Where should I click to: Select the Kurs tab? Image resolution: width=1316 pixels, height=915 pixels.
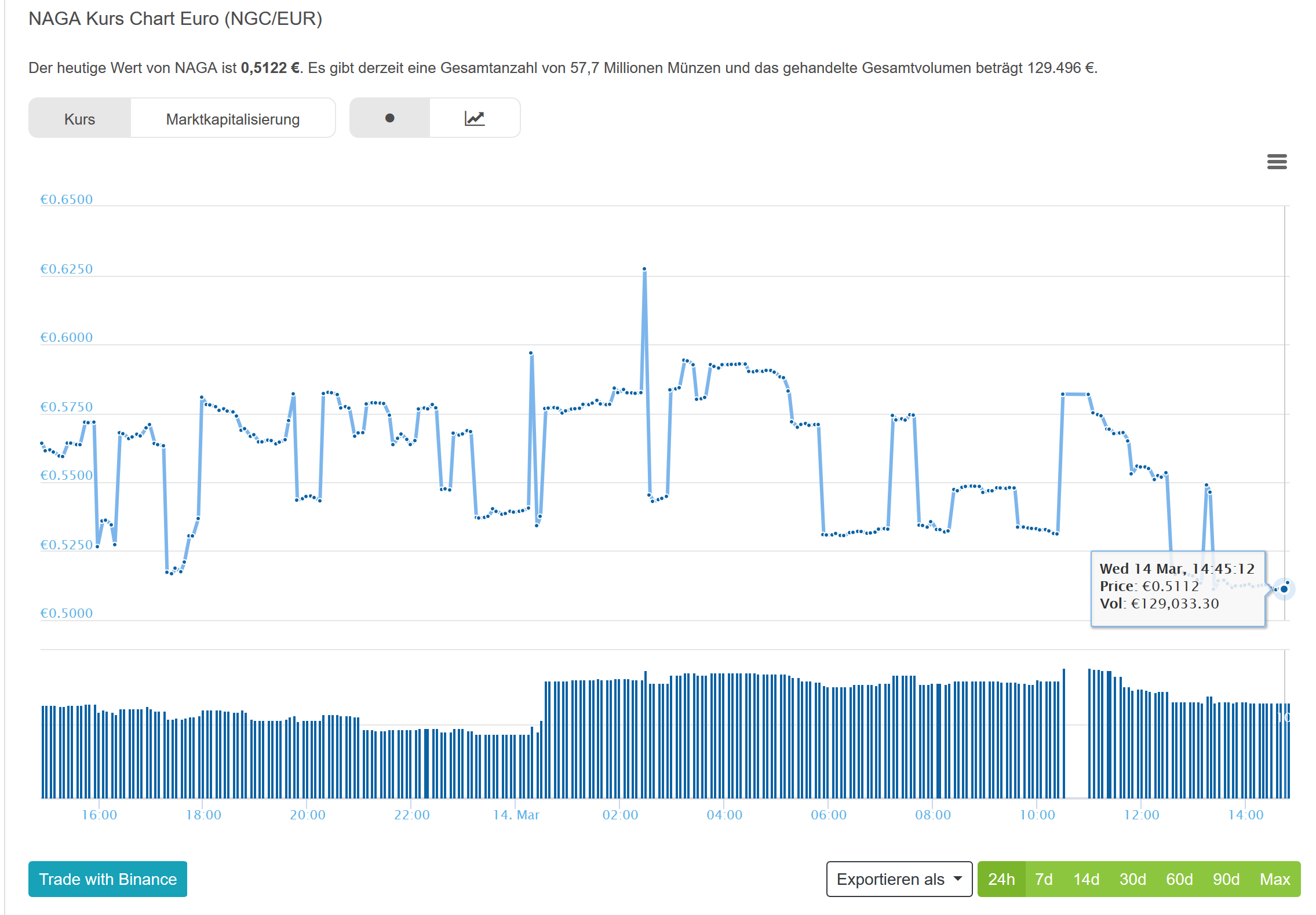click(x=79, y=119)
